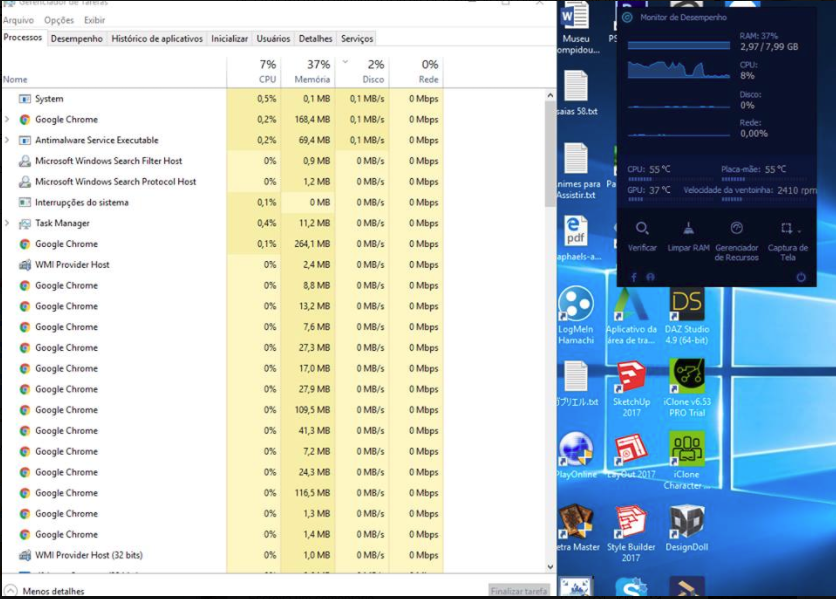Screen dimensions: 836x599
Task: Sort by the Rede column header
Action: (416, 71)
